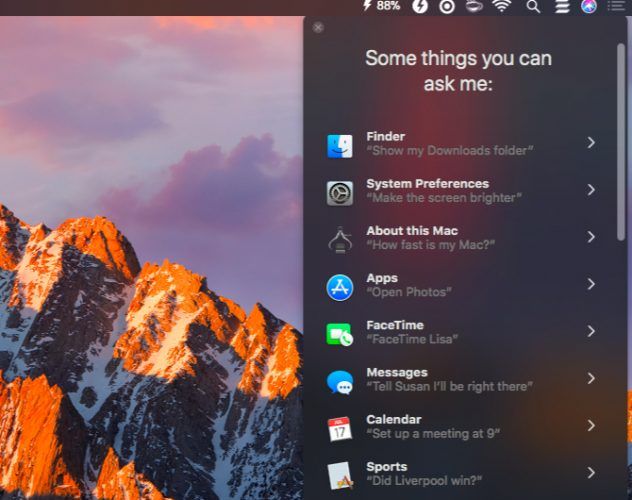
Task: Select "Make the screen brighter" example
Action: click(x=444, y=198)
